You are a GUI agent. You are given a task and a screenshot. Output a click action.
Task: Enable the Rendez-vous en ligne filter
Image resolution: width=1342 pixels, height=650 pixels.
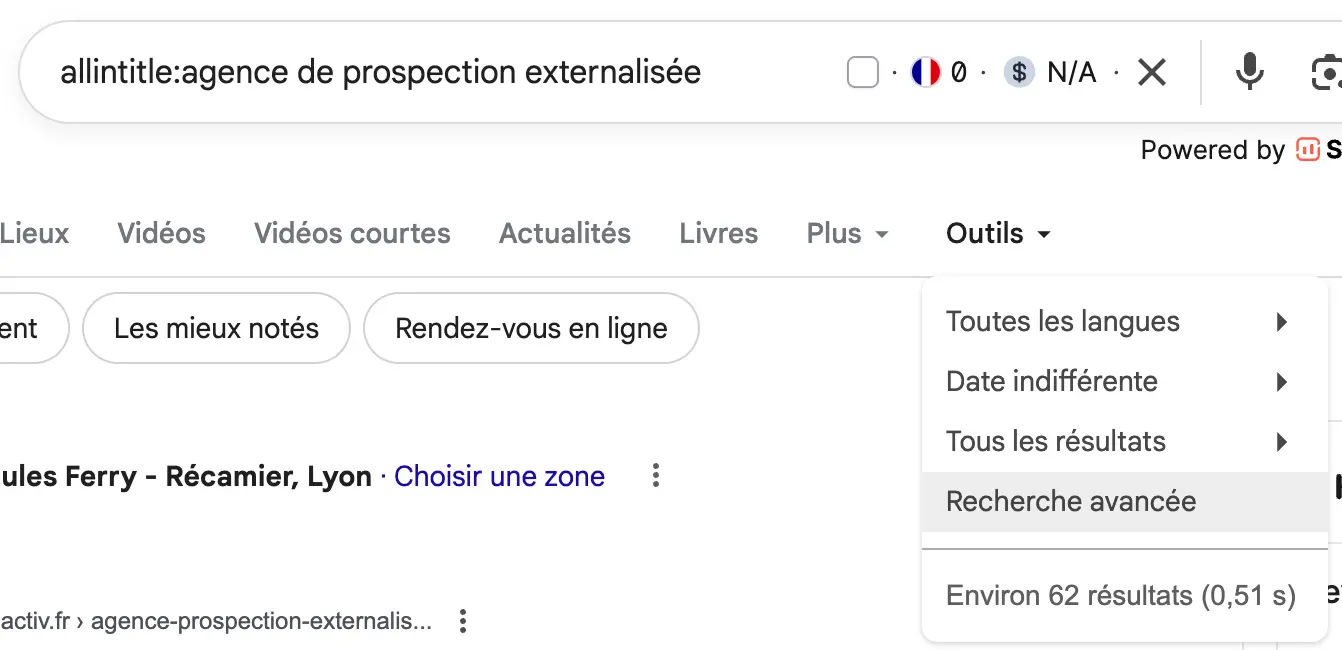[531, 327]
